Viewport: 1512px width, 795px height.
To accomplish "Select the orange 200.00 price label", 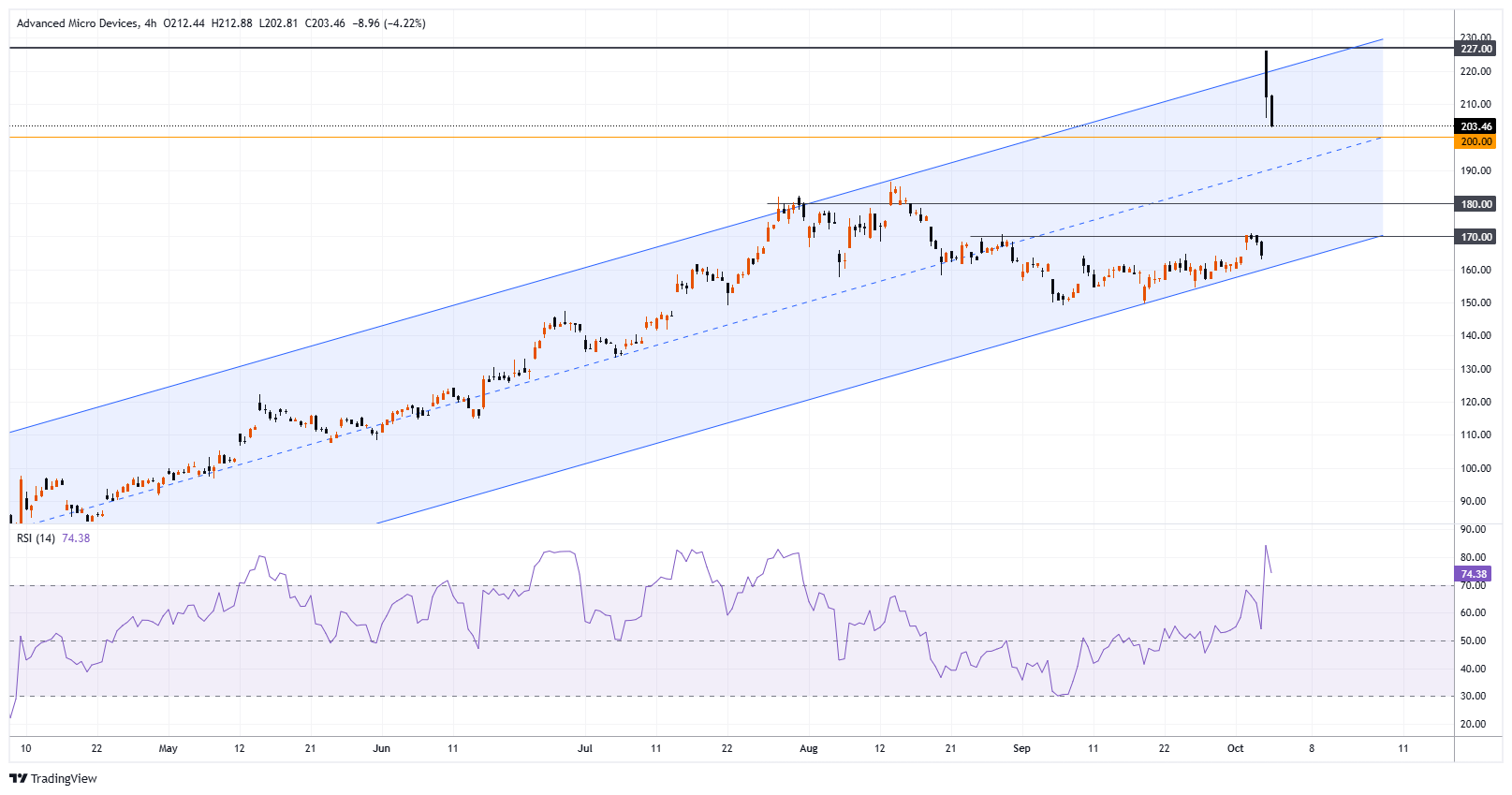I will (x=1475, y=141).
